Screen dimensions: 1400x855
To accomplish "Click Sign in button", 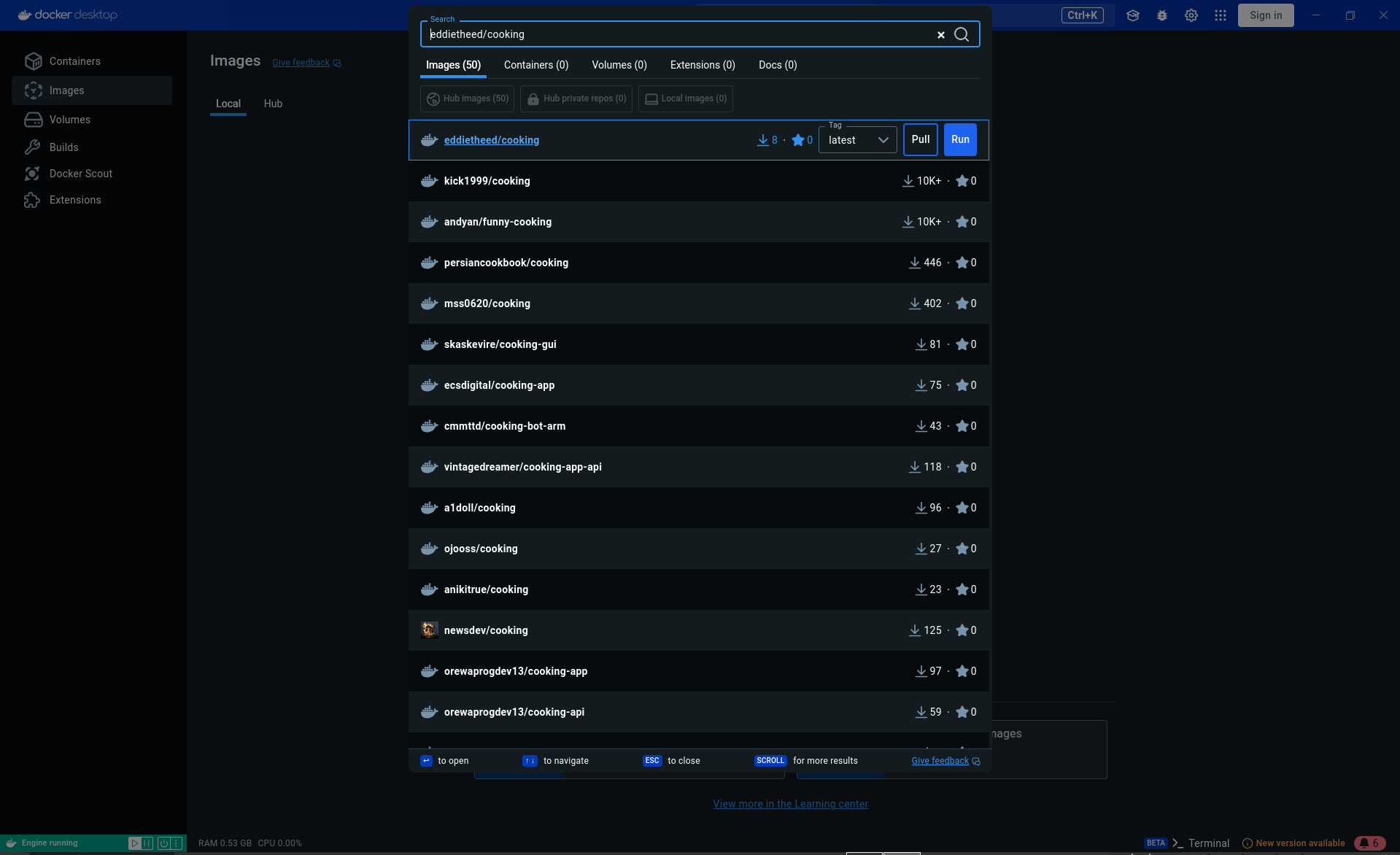I will pos(1266,15).
